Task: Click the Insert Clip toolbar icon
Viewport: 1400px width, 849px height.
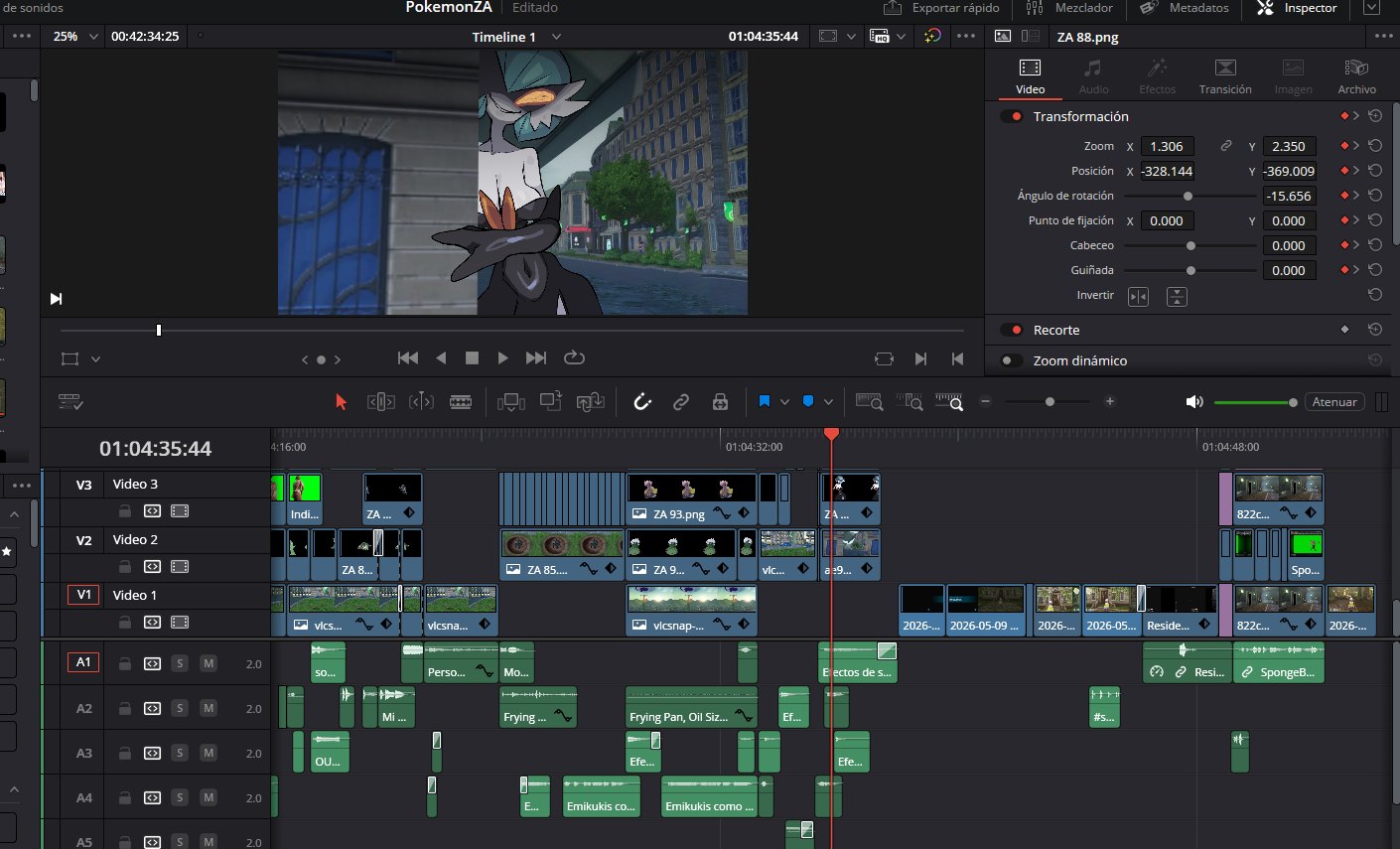Action: coord(511,401)
